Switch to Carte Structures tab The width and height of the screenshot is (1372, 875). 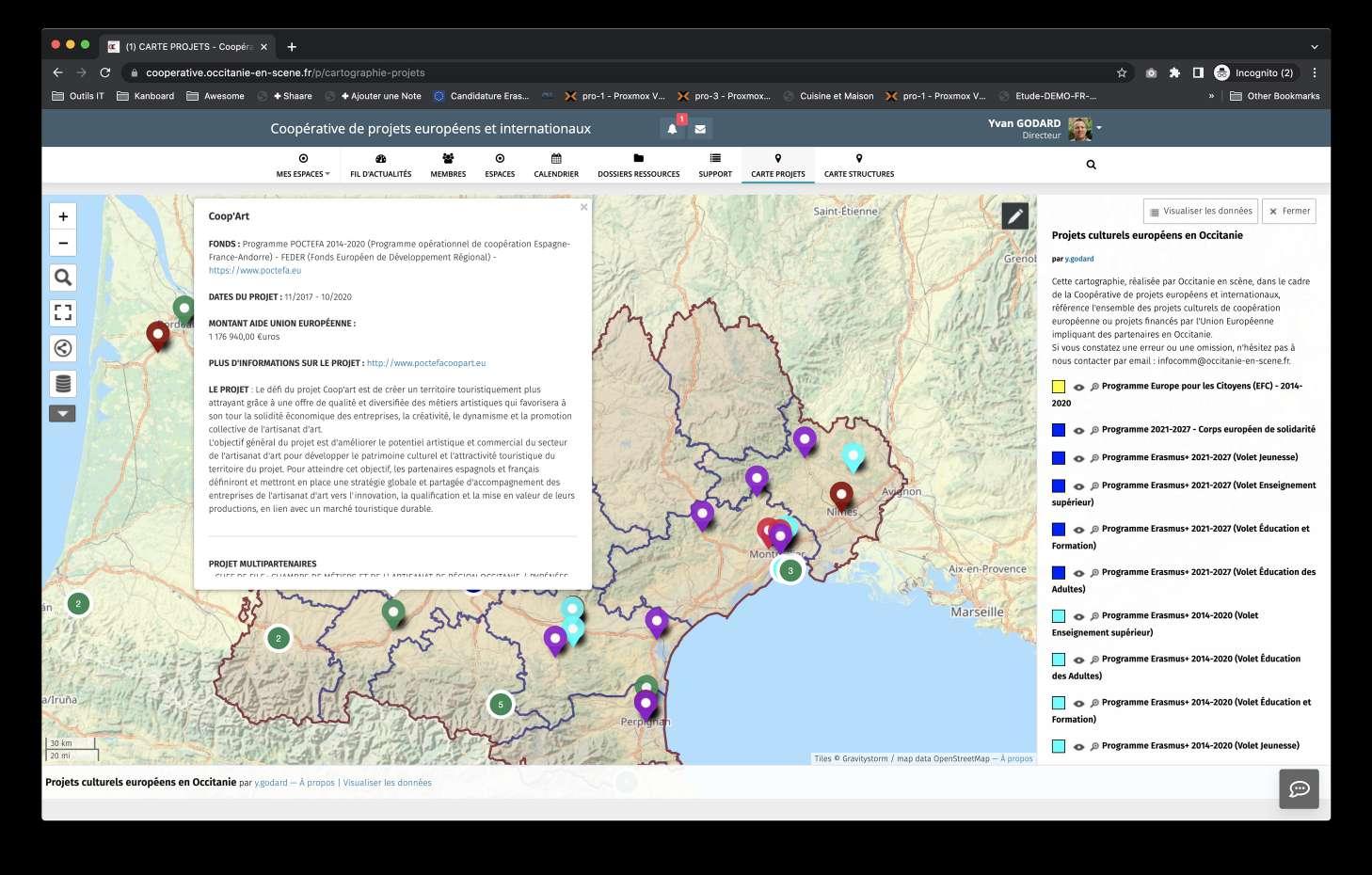pos(858,166)
